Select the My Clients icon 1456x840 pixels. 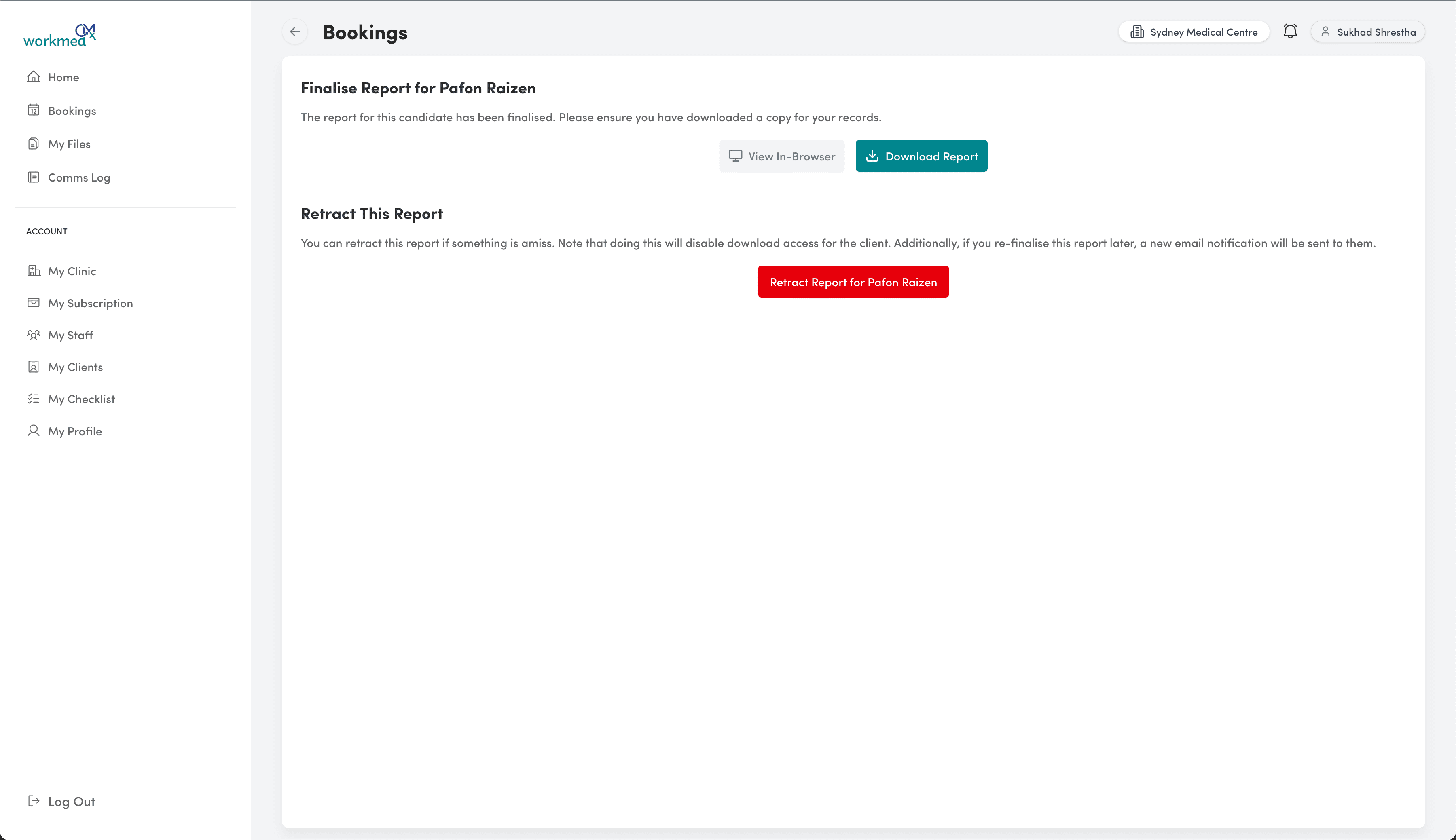pos(34,366)
